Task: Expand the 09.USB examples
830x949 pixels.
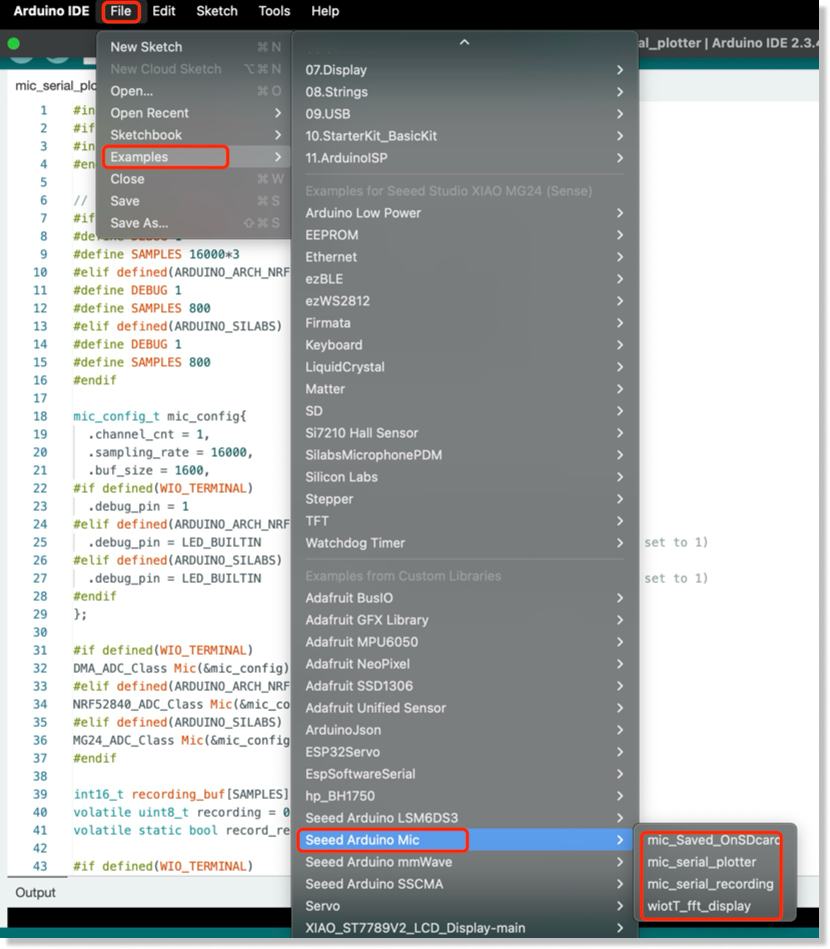Action: 464,114
